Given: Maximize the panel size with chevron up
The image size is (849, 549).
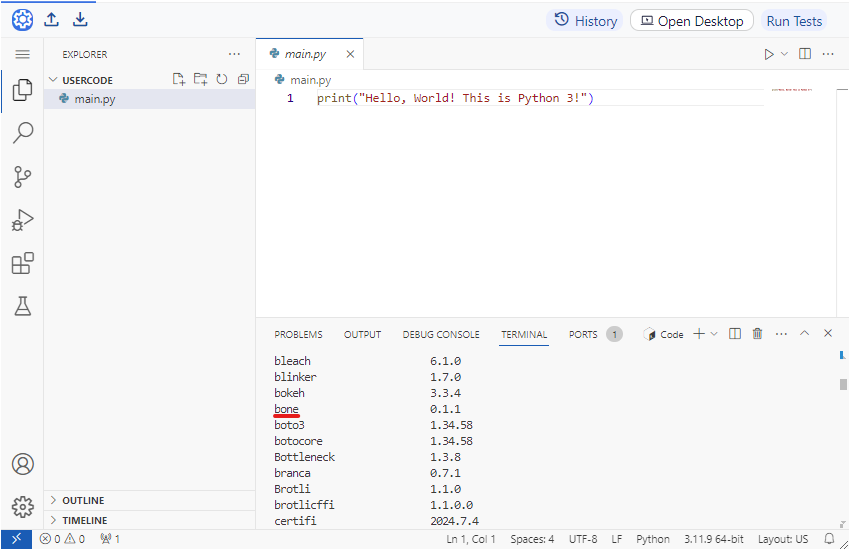Looking at the screenshot, I should (x=804, y=334).
